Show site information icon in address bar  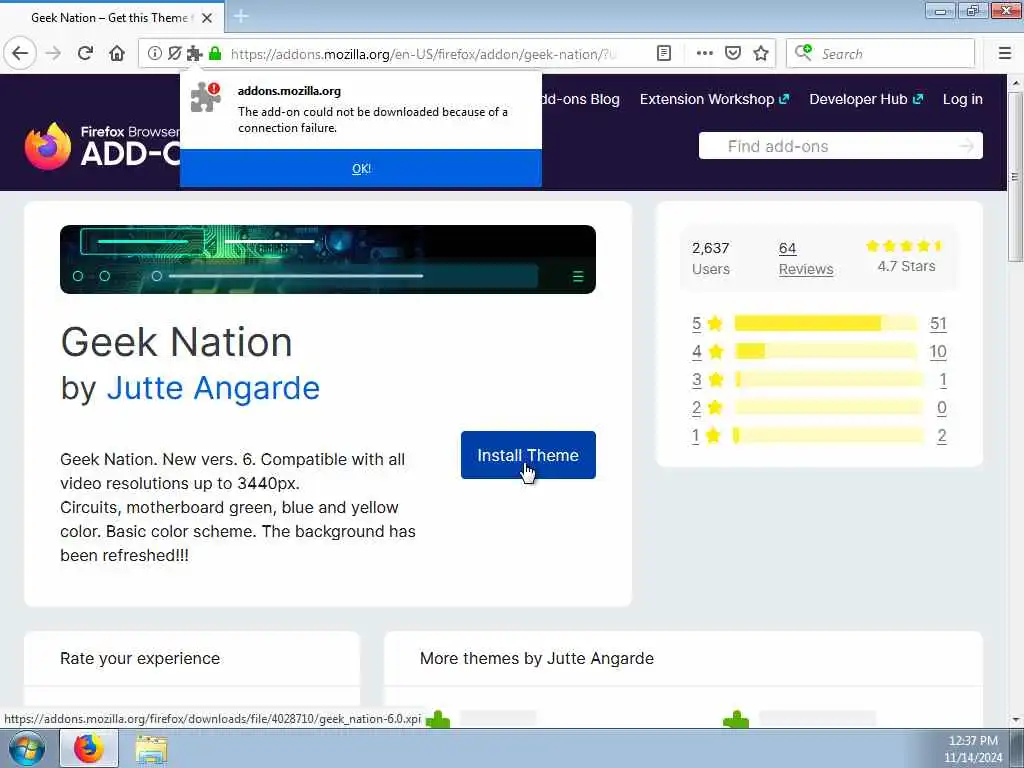coord(155,54)
